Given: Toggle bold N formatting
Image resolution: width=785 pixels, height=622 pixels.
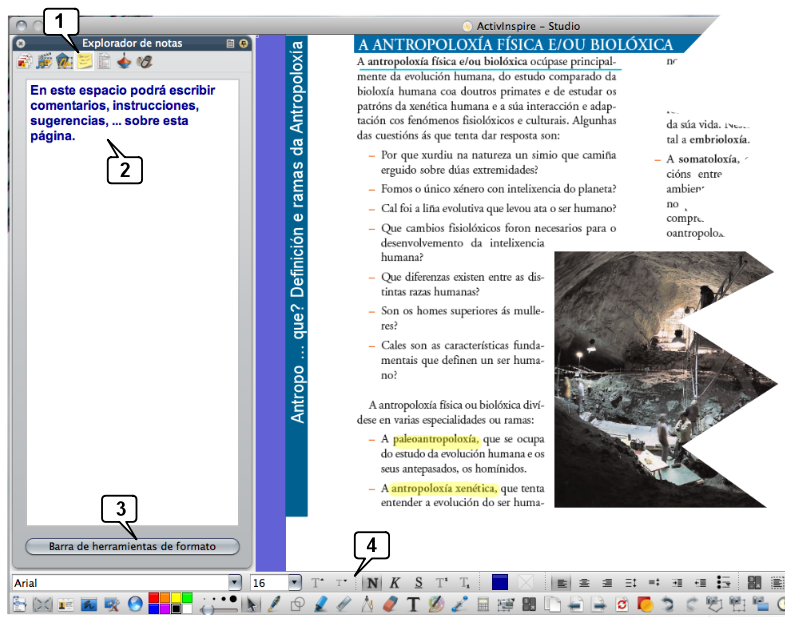Looking at the screenshot, I should pos(373,582).
